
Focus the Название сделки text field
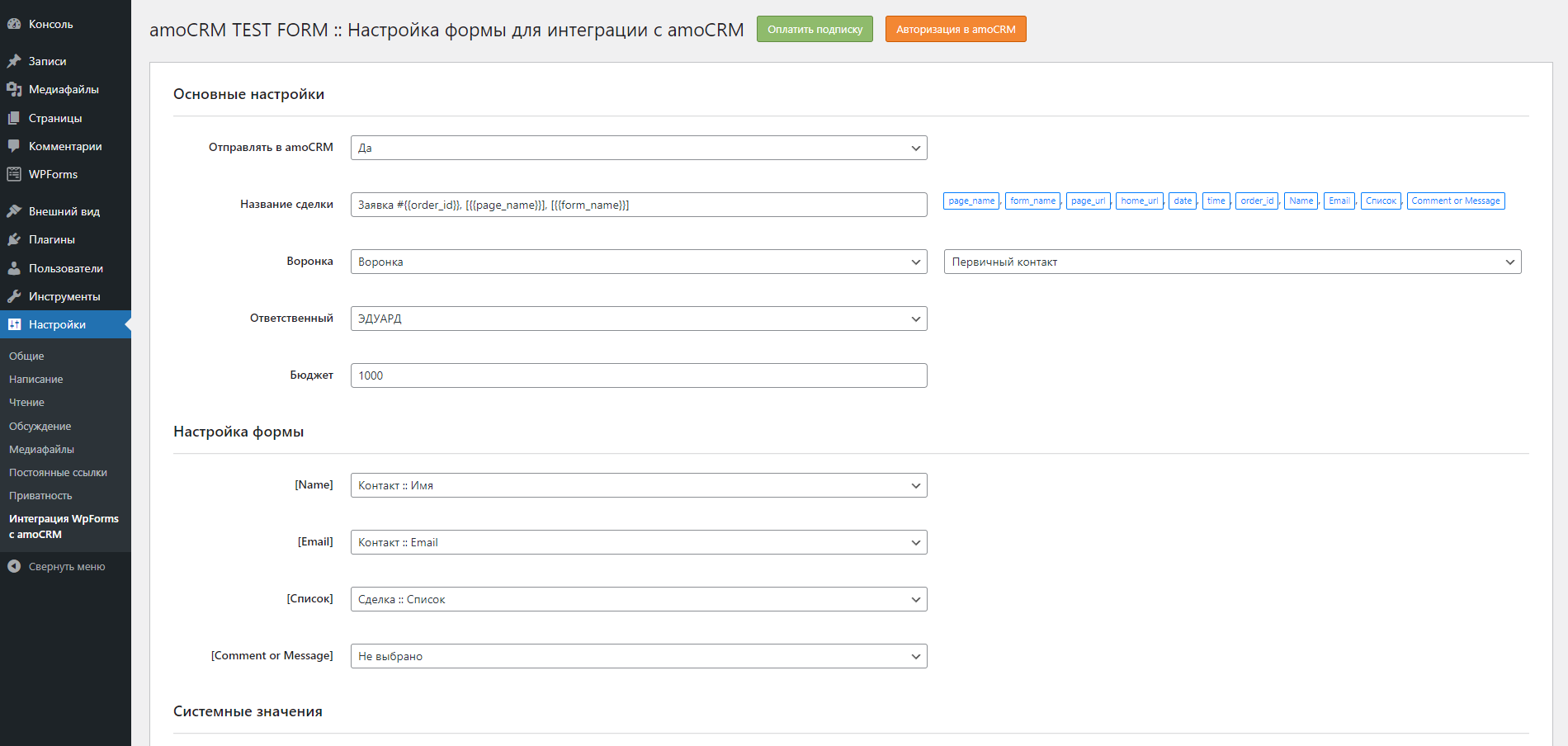point(638,205)
